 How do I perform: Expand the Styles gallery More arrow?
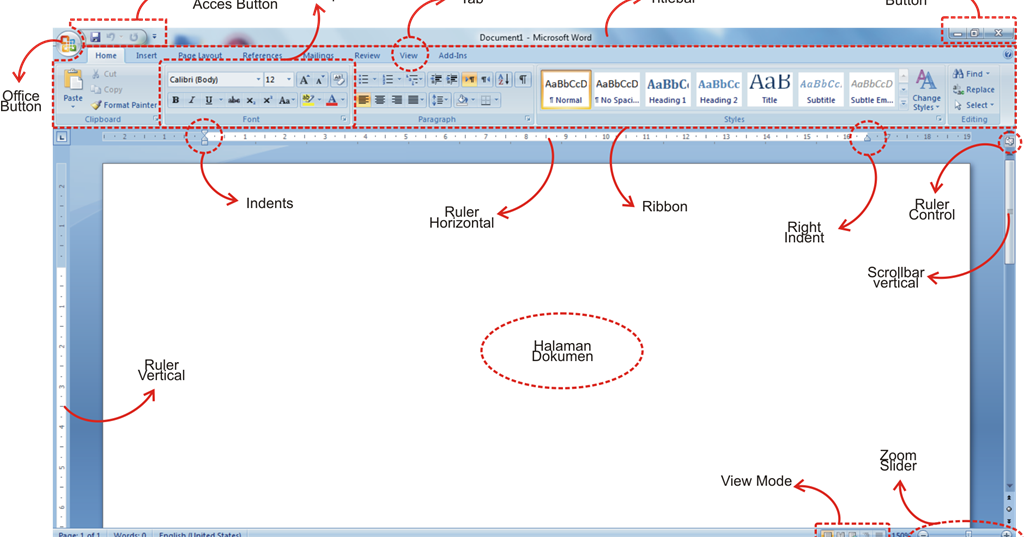pos(903,103)
